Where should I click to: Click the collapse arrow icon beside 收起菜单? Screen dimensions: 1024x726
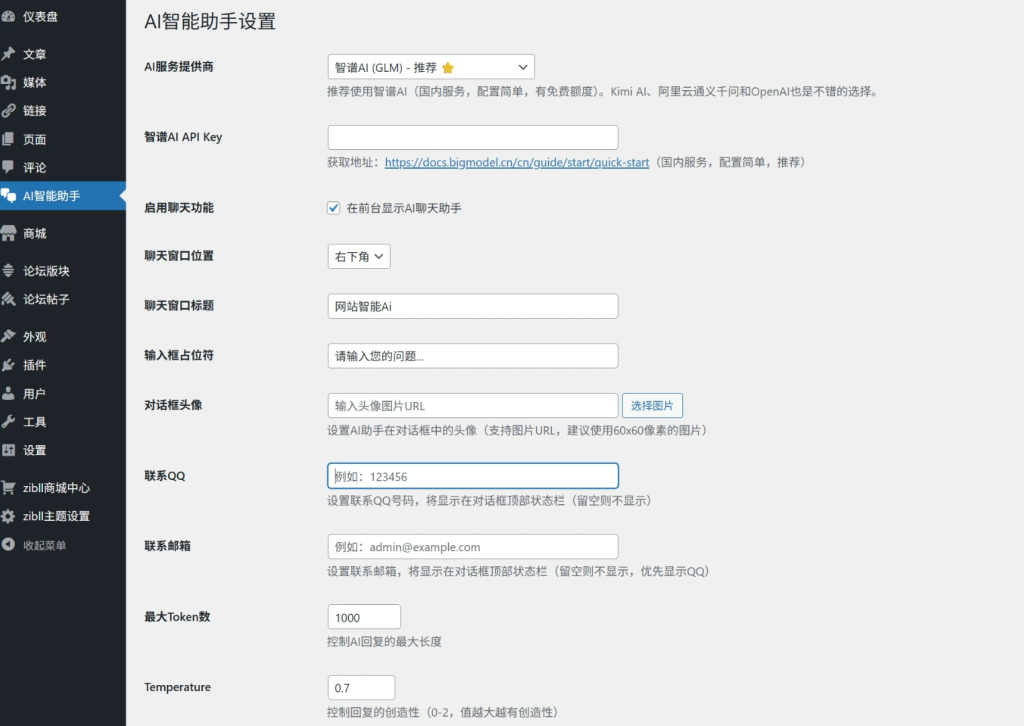[8, 544]
